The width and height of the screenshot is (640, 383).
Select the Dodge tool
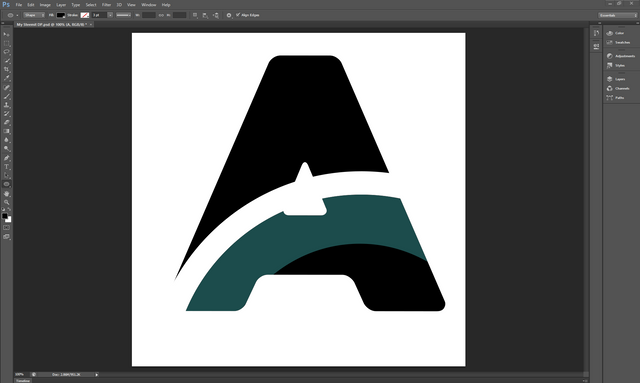point(7,149)
